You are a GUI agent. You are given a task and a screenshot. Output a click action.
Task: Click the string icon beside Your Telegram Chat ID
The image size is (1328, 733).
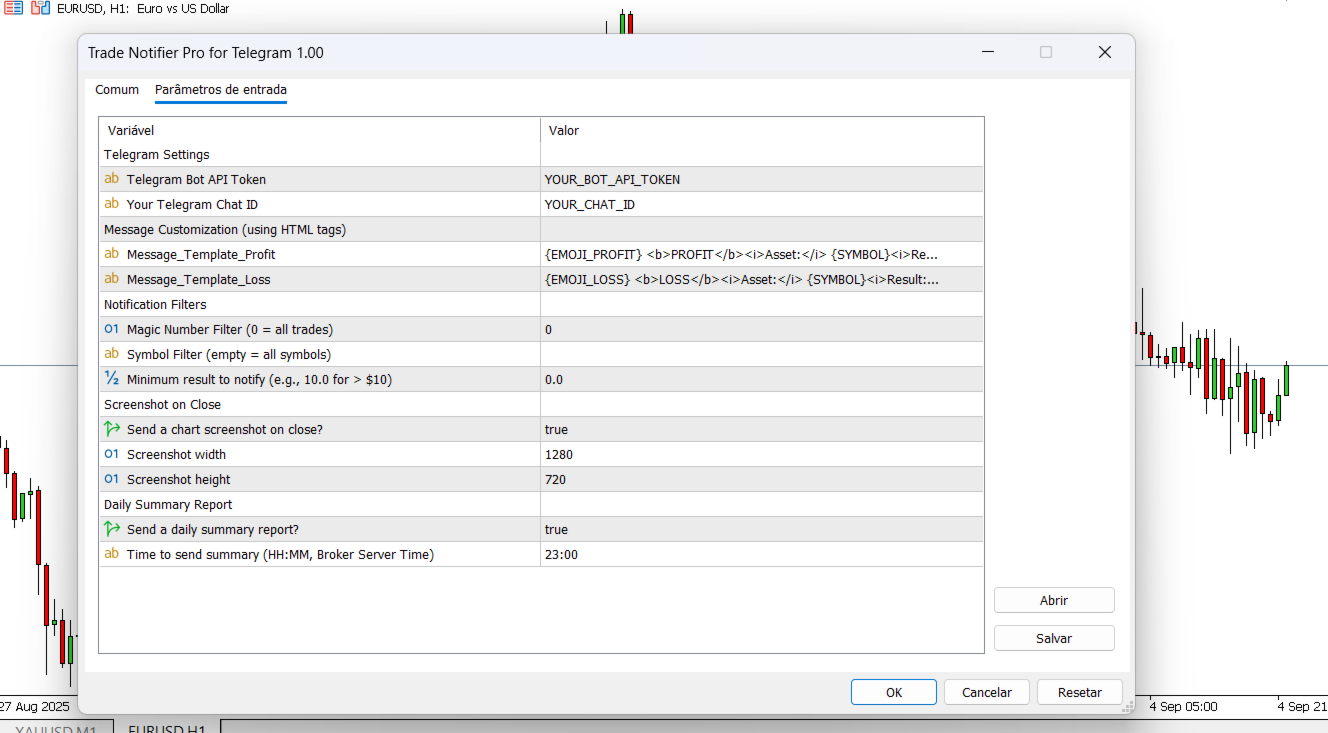click(111, 204)
